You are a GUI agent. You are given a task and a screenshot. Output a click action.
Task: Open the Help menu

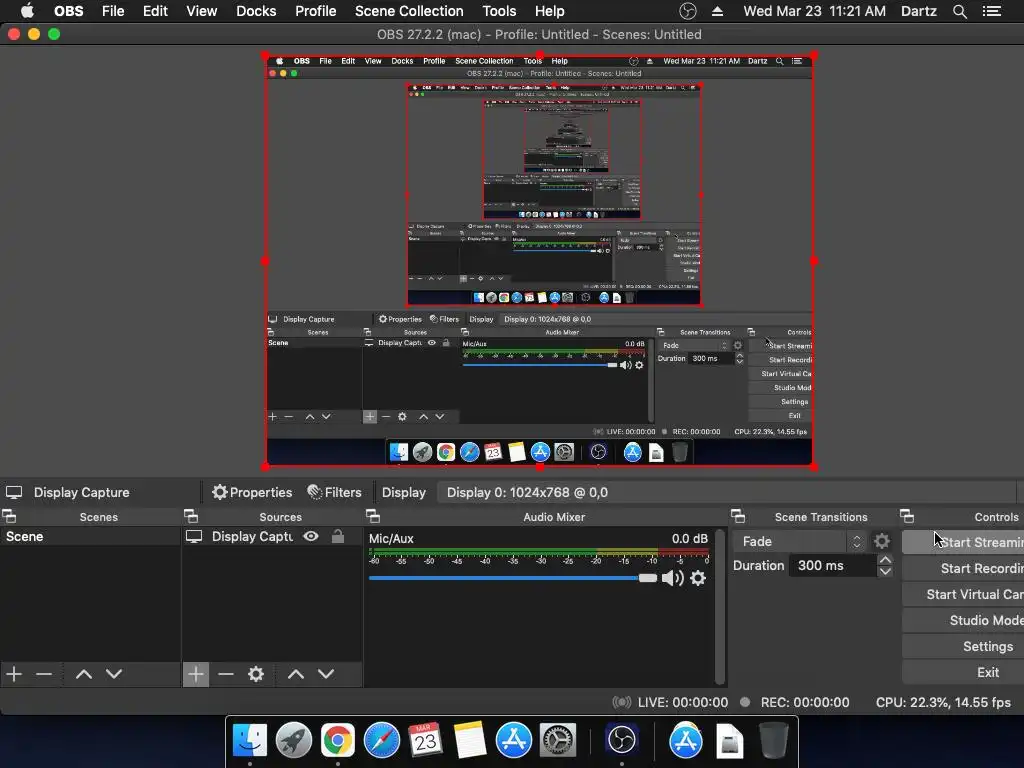click(549, 11)
